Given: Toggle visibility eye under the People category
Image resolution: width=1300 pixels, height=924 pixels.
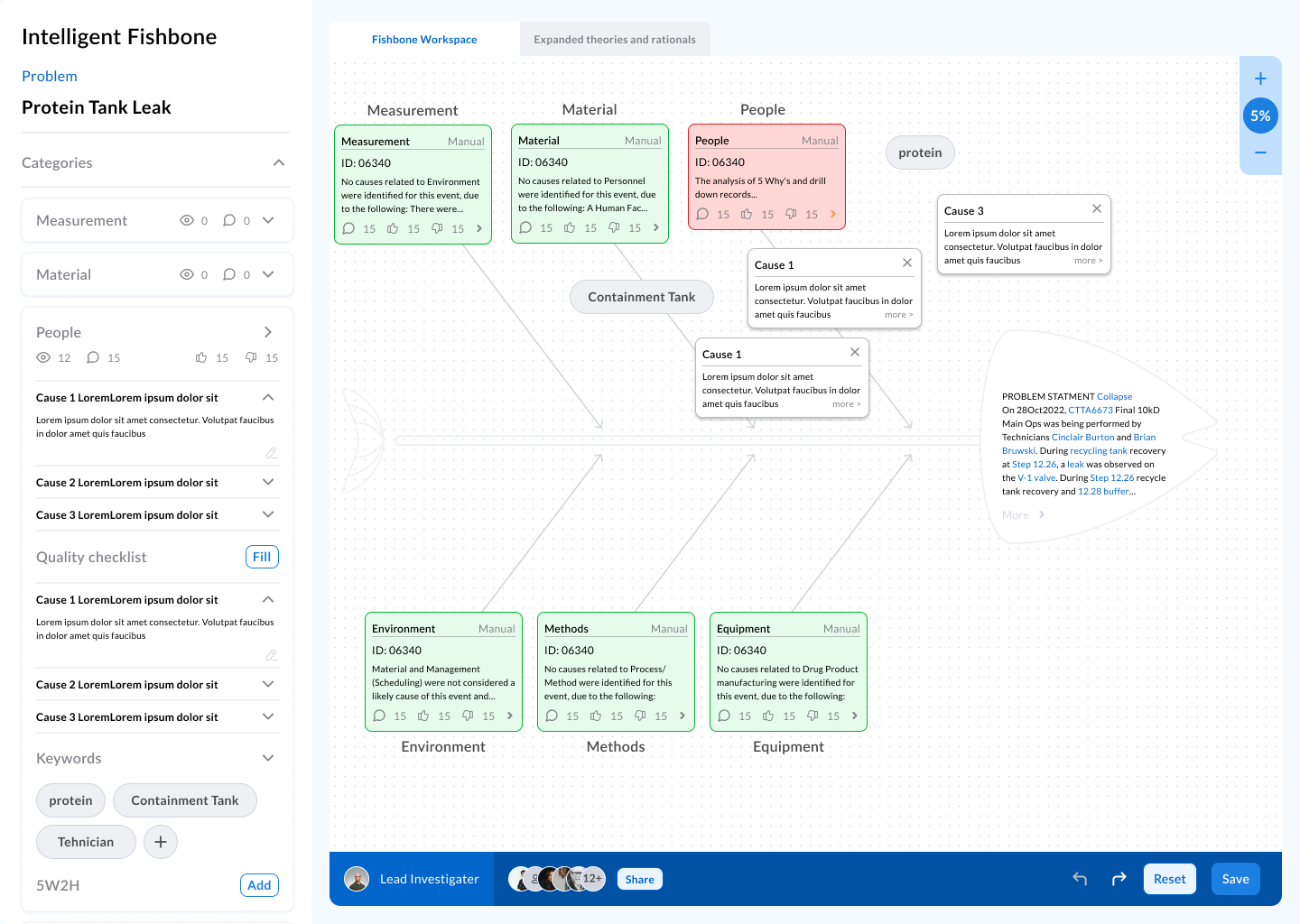Looking at the screenshot, I should point(42,357).
